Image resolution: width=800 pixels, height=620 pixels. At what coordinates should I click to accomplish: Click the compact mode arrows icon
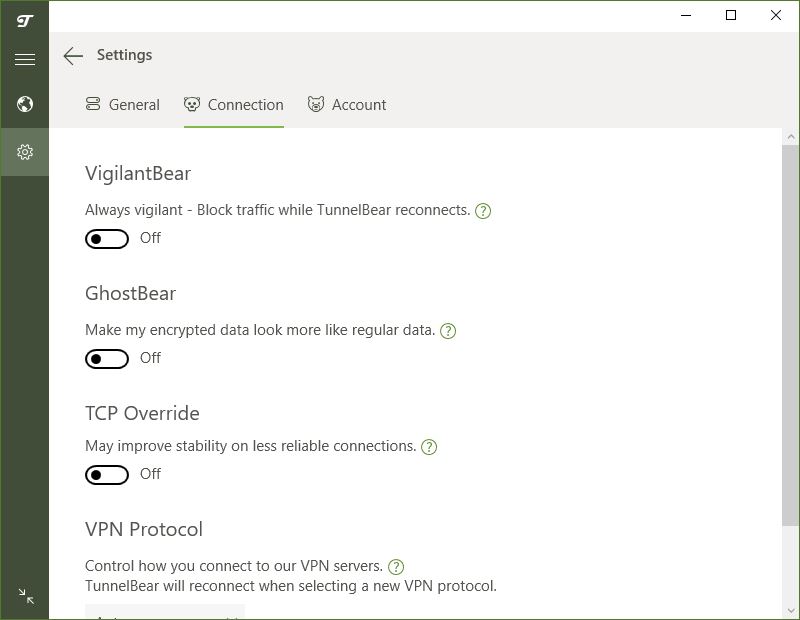(26, 596)
